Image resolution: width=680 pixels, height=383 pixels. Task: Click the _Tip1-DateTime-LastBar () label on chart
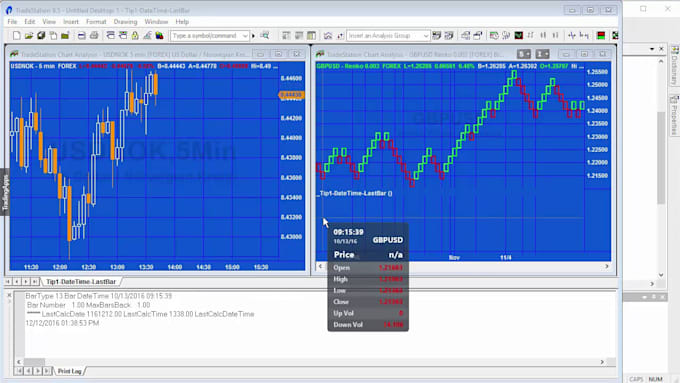click(x=356, y=193)
